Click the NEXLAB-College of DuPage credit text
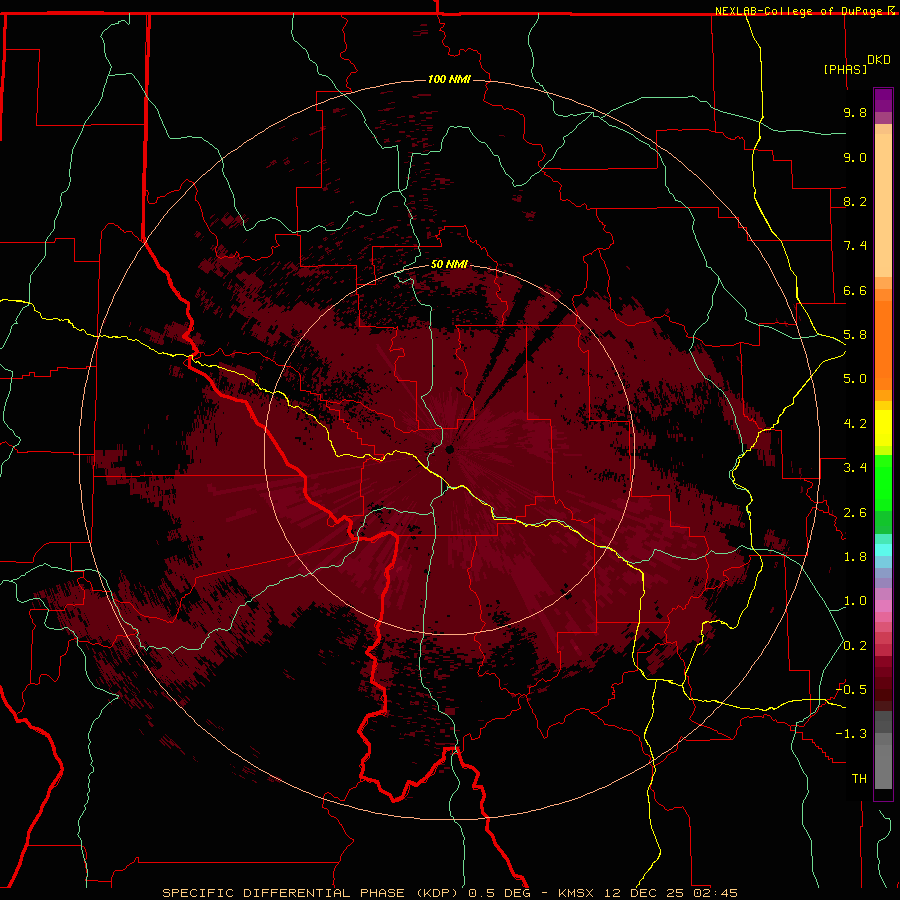 (801, 11)
